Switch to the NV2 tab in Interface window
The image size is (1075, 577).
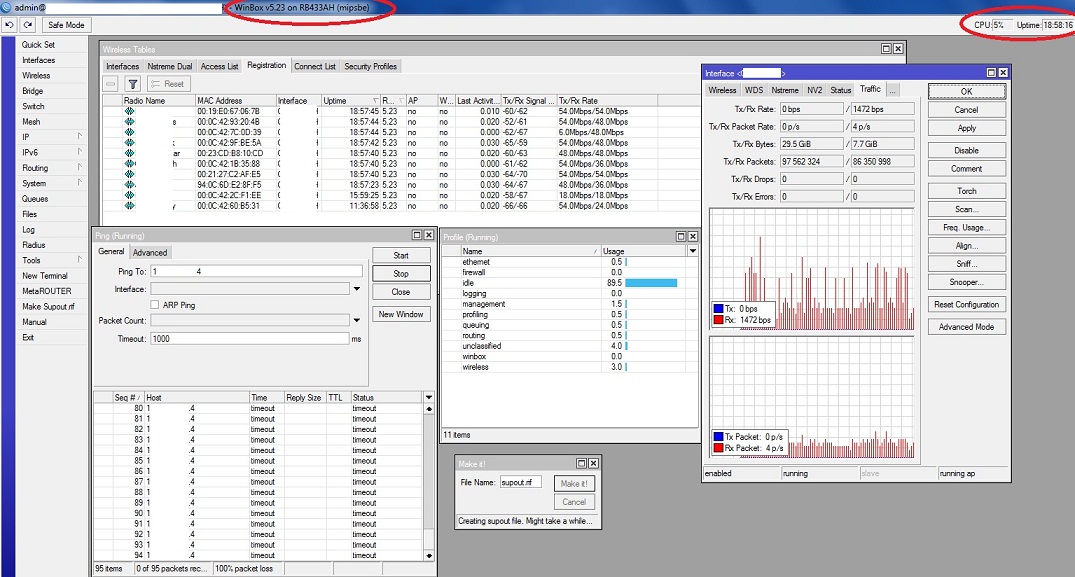[814, 90]
